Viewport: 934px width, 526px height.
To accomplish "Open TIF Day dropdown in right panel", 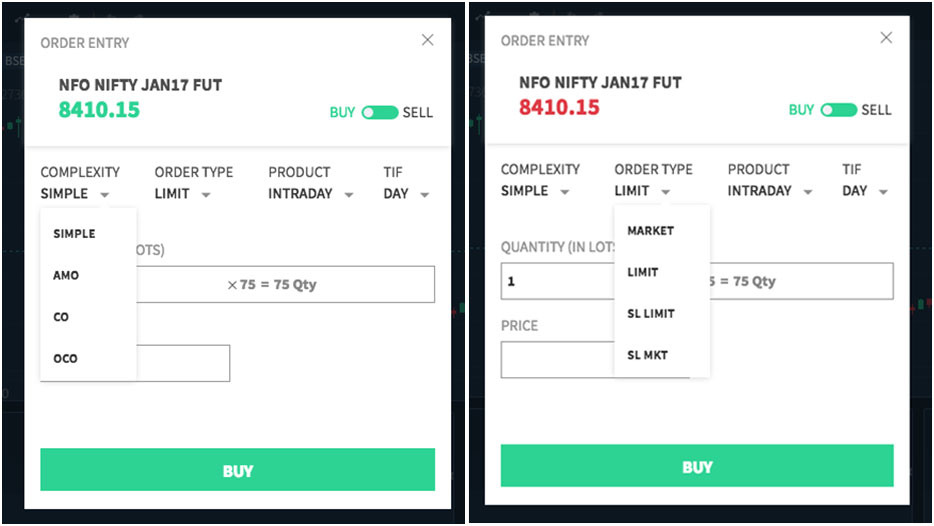I will pyautogui.click(x=865, y=191).
